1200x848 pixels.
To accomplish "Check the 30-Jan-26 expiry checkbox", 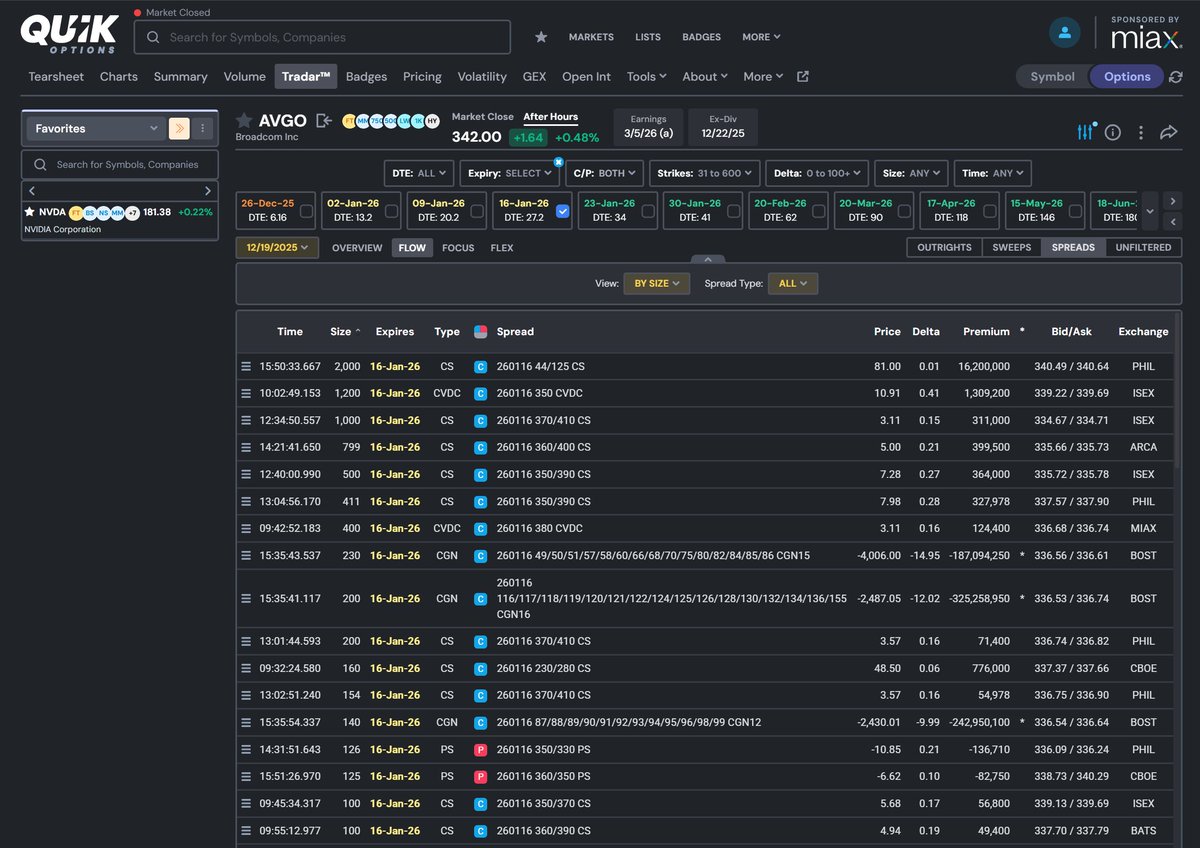I will [x=734, y=211].
